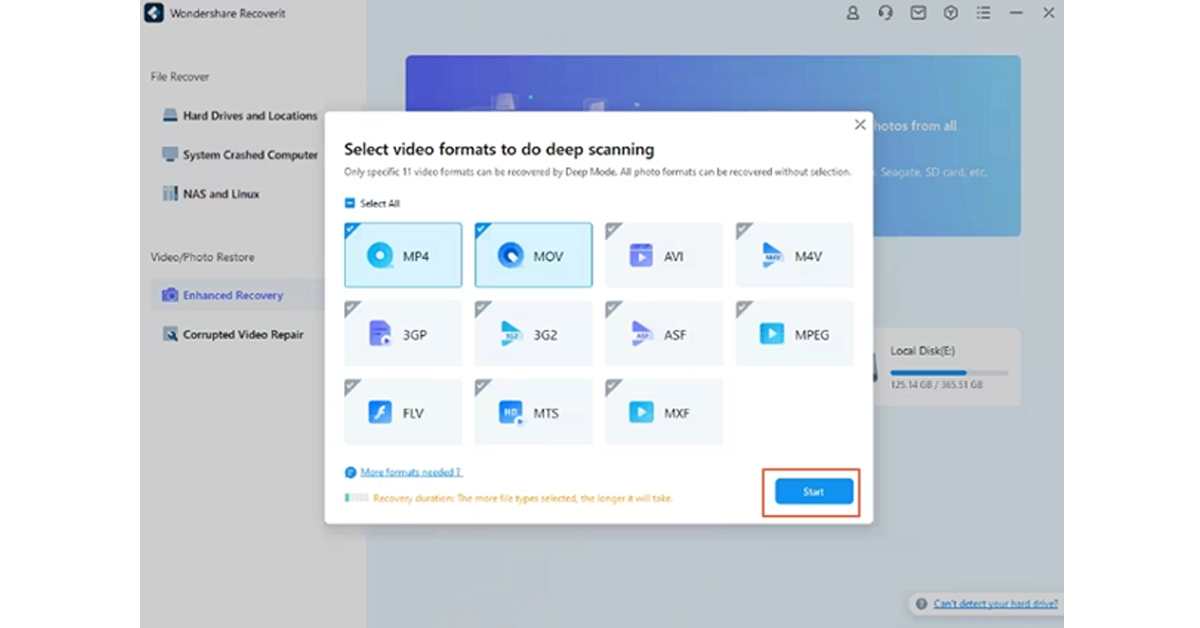Open the headset support icon
The height and width of the screenshot is (628, 1200).
tap(885, 13)
